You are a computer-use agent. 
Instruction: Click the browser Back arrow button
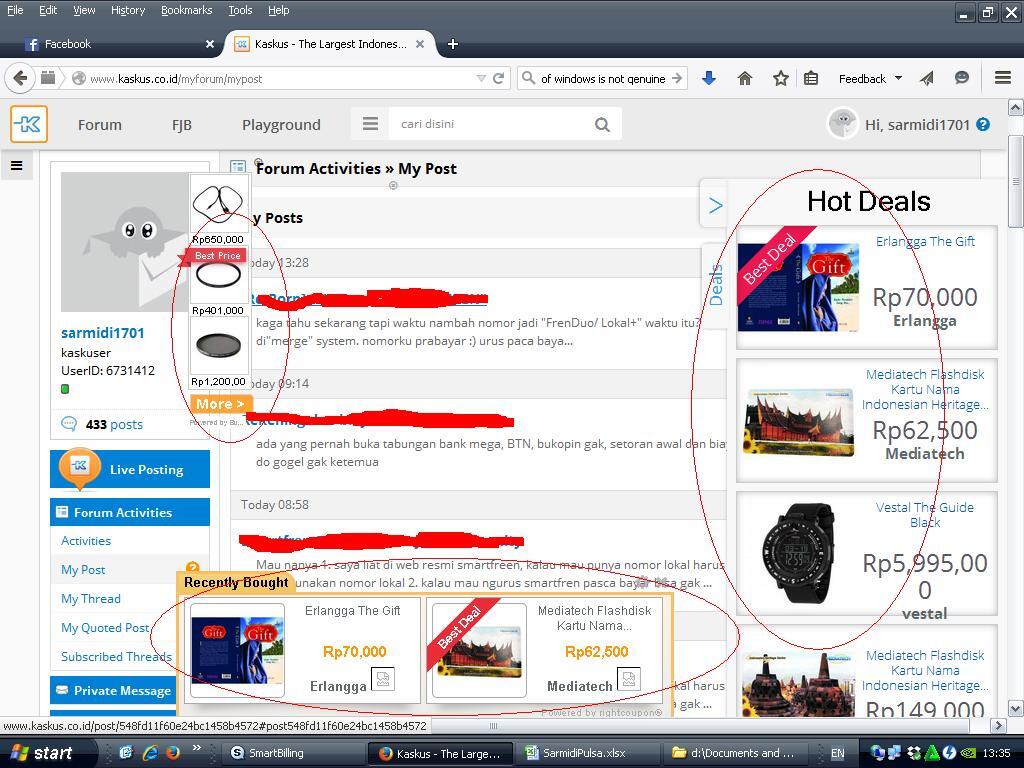tap(20, 78)
